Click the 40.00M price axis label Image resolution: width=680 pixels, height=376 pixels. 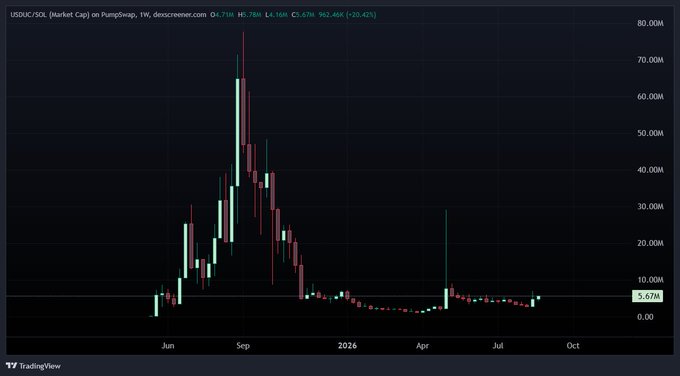click(x=650, y=170)
